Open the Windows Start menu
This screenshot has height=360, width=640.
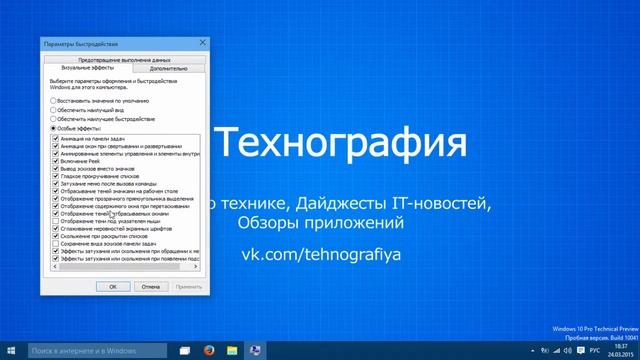11,351
